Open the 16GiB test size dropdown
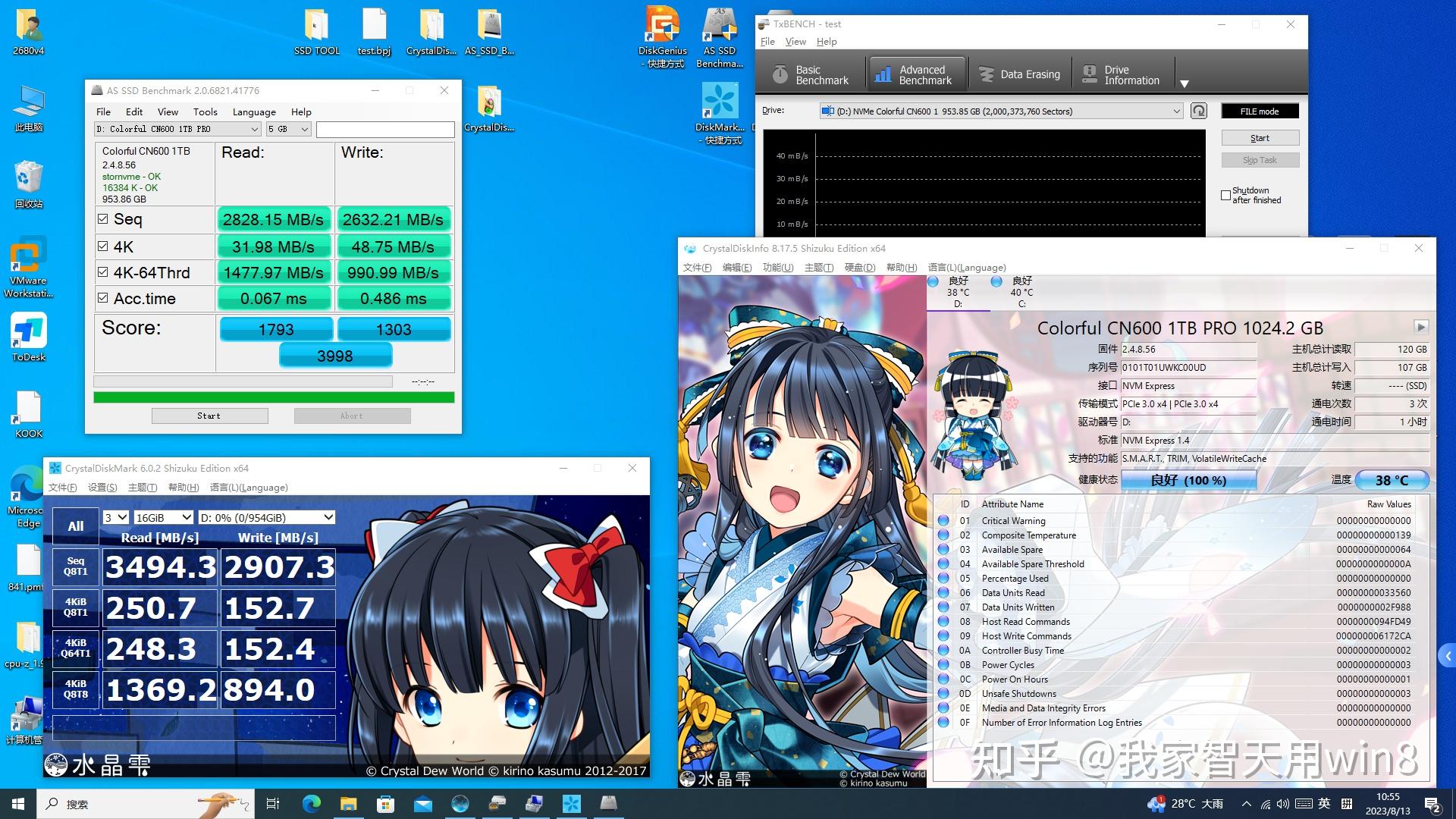1456x819 pixels. pyautogui.click(x=163, y=517)
